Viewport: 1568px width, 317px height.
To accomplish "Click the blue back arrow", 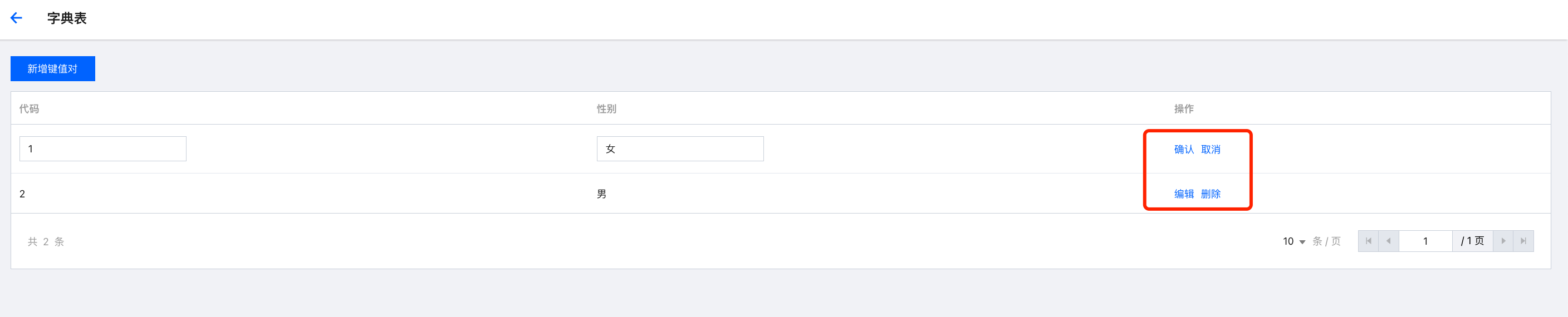I will [17, 18].
